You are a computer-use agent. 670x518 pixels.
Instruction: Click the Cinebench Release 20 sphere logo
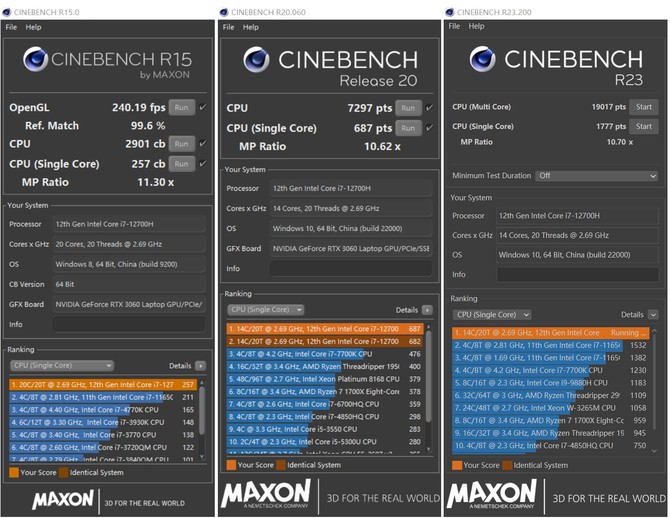[x=256, y=60]
